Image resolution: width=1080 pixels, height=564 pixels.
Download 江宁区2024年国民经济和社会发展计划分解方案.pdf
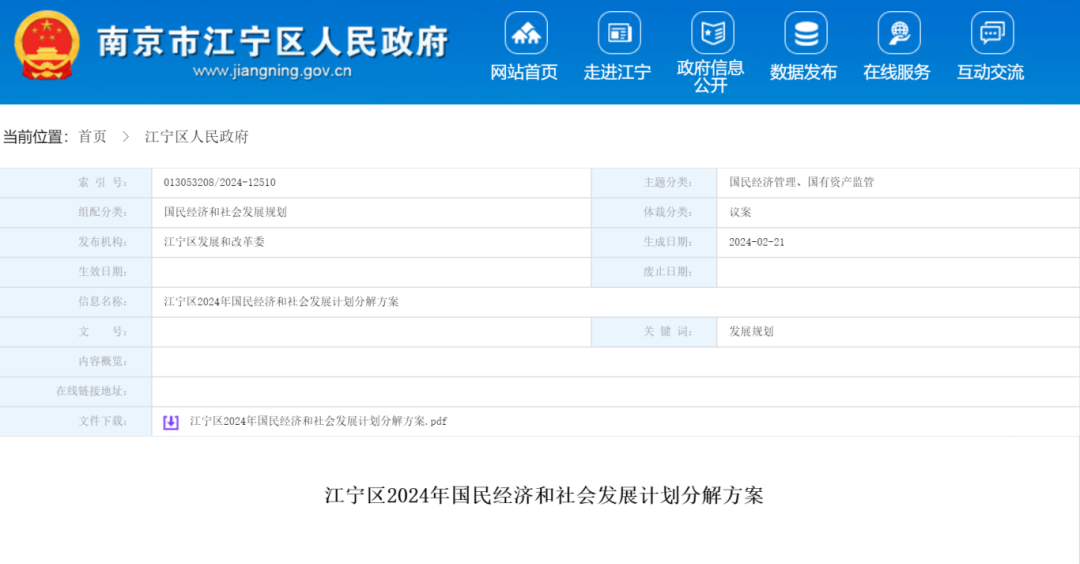(318, 421)
